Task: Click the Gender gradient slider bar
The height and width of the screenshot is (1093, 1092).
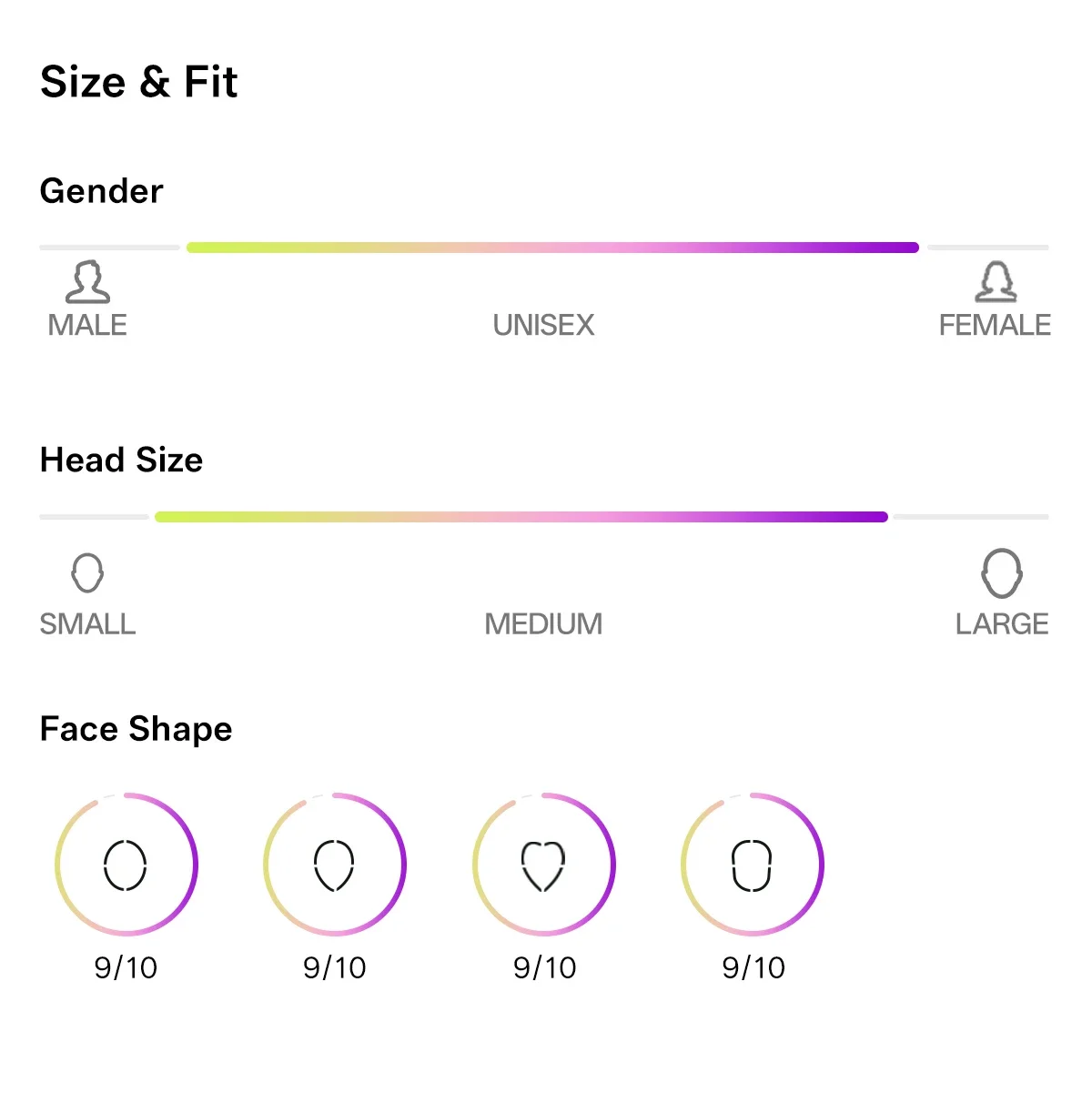Action: [552, 248]
